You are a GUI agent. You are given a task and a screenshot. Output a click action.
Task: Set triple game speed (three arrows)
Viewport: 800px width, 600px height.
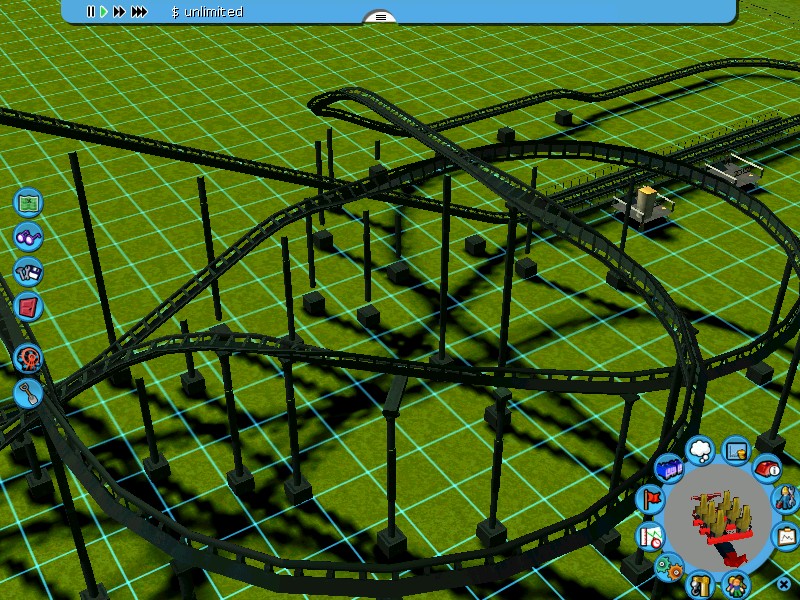(x=139, y=11)
